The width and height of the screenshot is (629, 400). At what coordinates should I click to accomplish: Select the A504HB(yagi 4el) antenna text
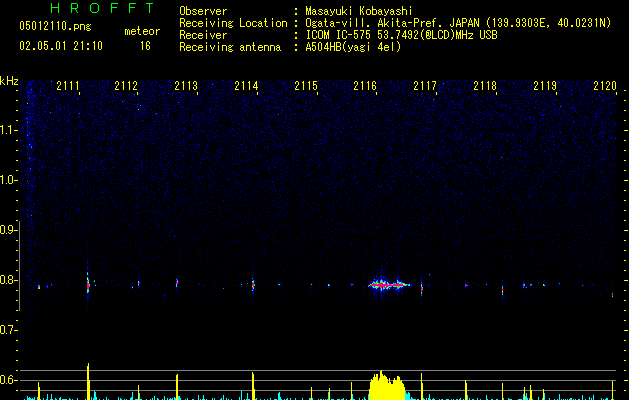point(353,47)
